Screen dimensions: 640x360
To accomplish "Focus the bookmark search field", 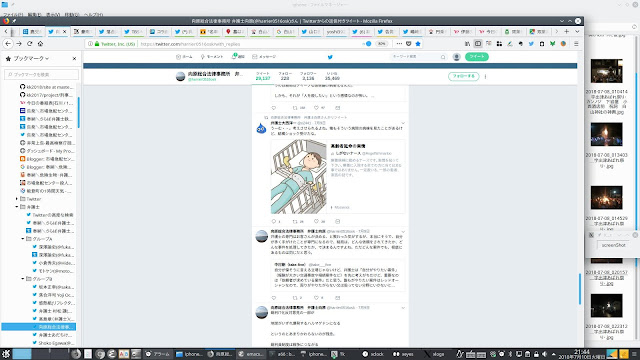I will coord(41,75).
